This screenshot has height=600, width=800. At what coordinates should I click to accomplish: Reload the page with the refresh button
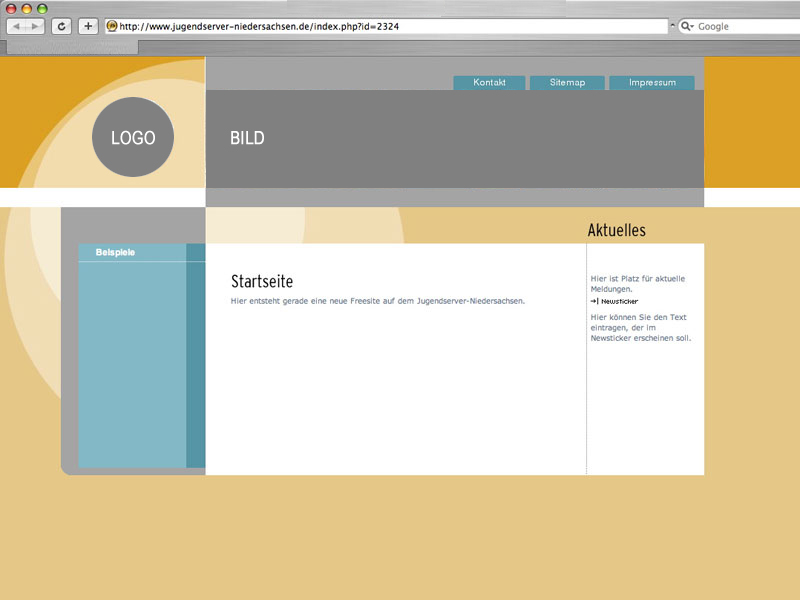click(62, 26)
